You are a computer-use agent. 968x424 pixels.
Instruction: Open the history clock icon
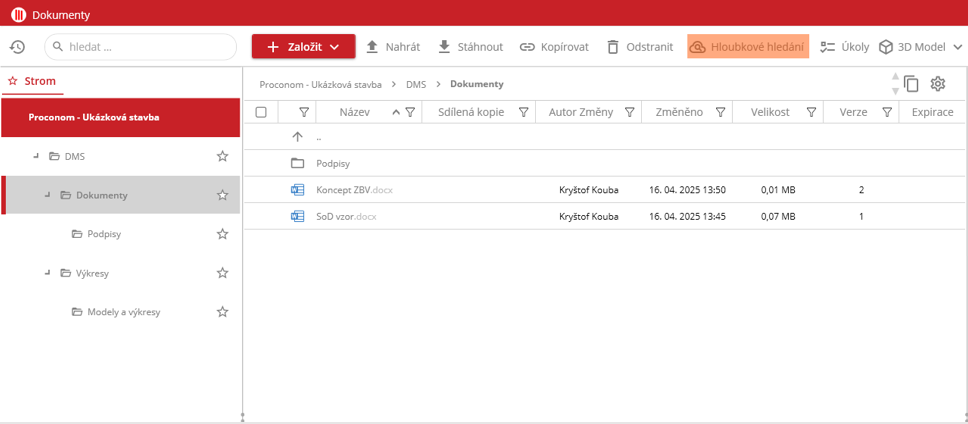tap(17, 47)
